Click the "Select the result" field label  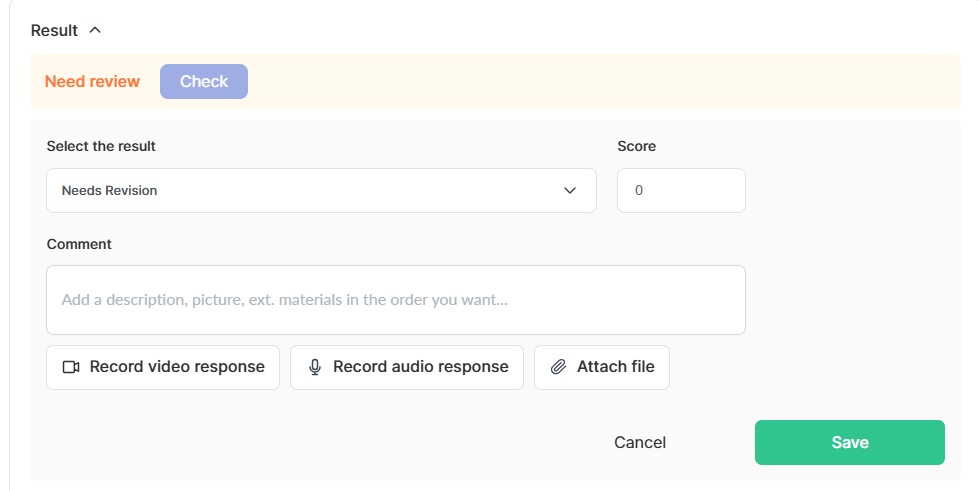click(x=101, y=146)
